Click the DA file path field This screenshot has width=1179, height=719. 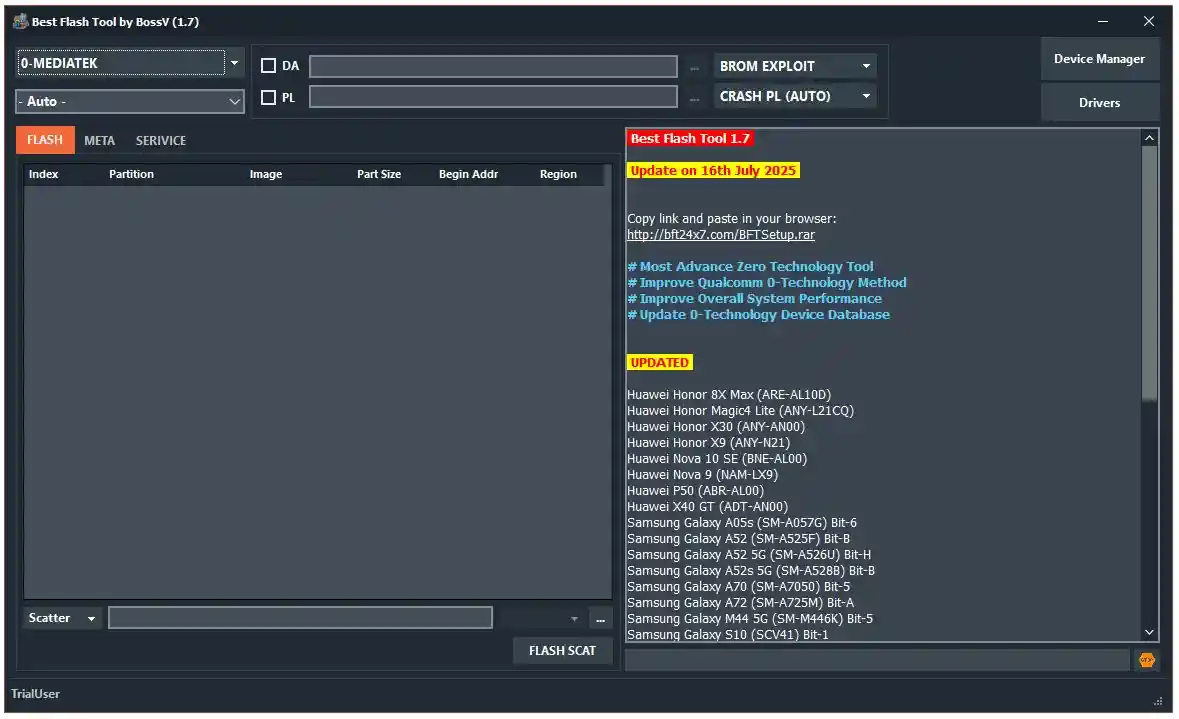coord(493,66)
